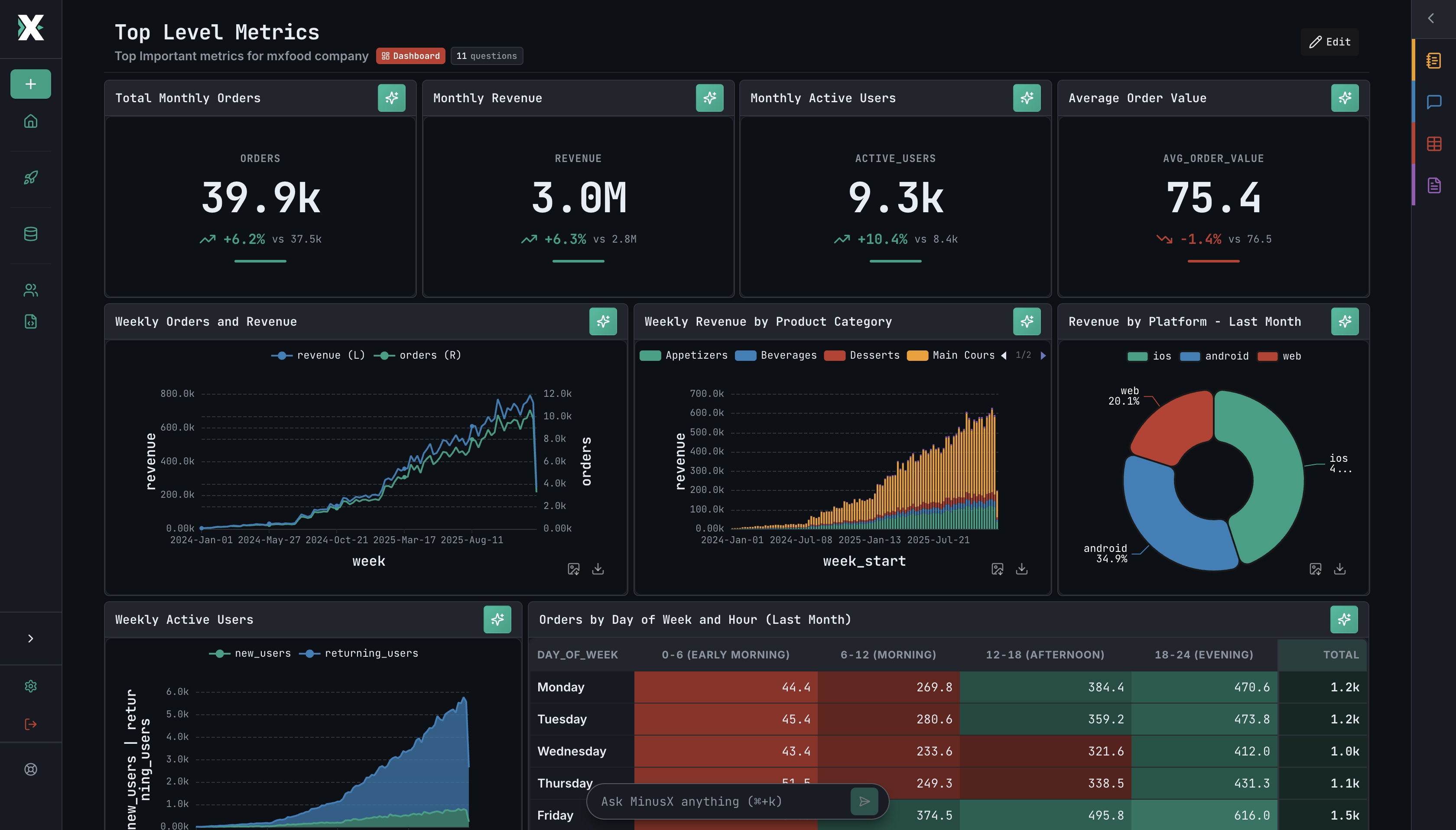Open the database icon in sidebar
1456x830 pixels.
[x=31, y=234]
